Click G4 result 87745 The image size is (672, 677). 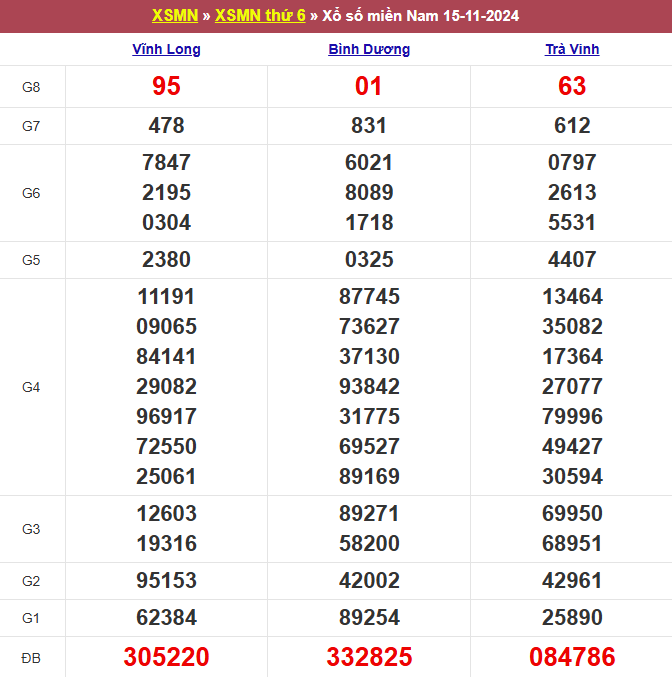point(369,297)
